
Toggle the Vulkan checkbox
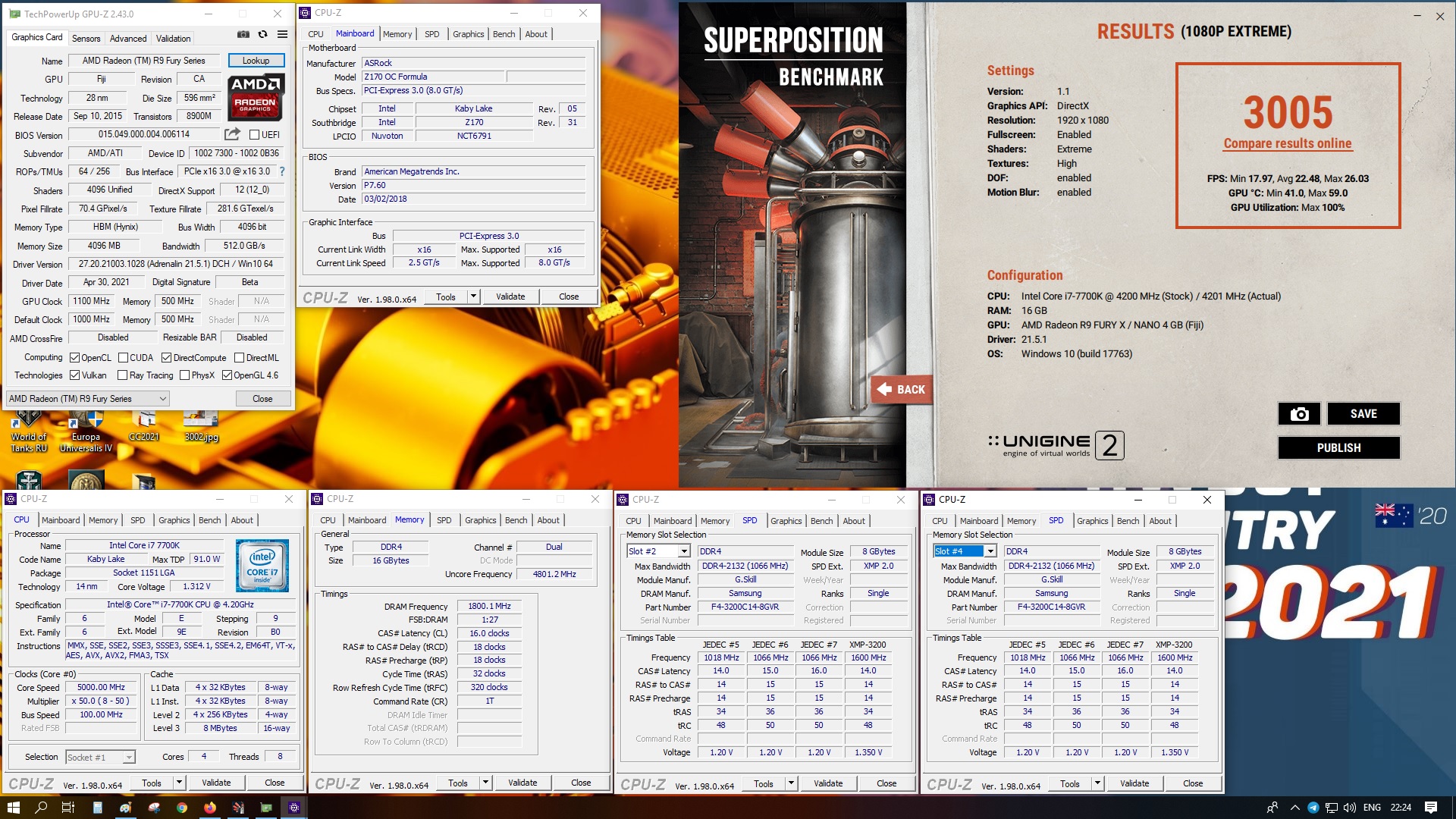[x=74, y=375]
